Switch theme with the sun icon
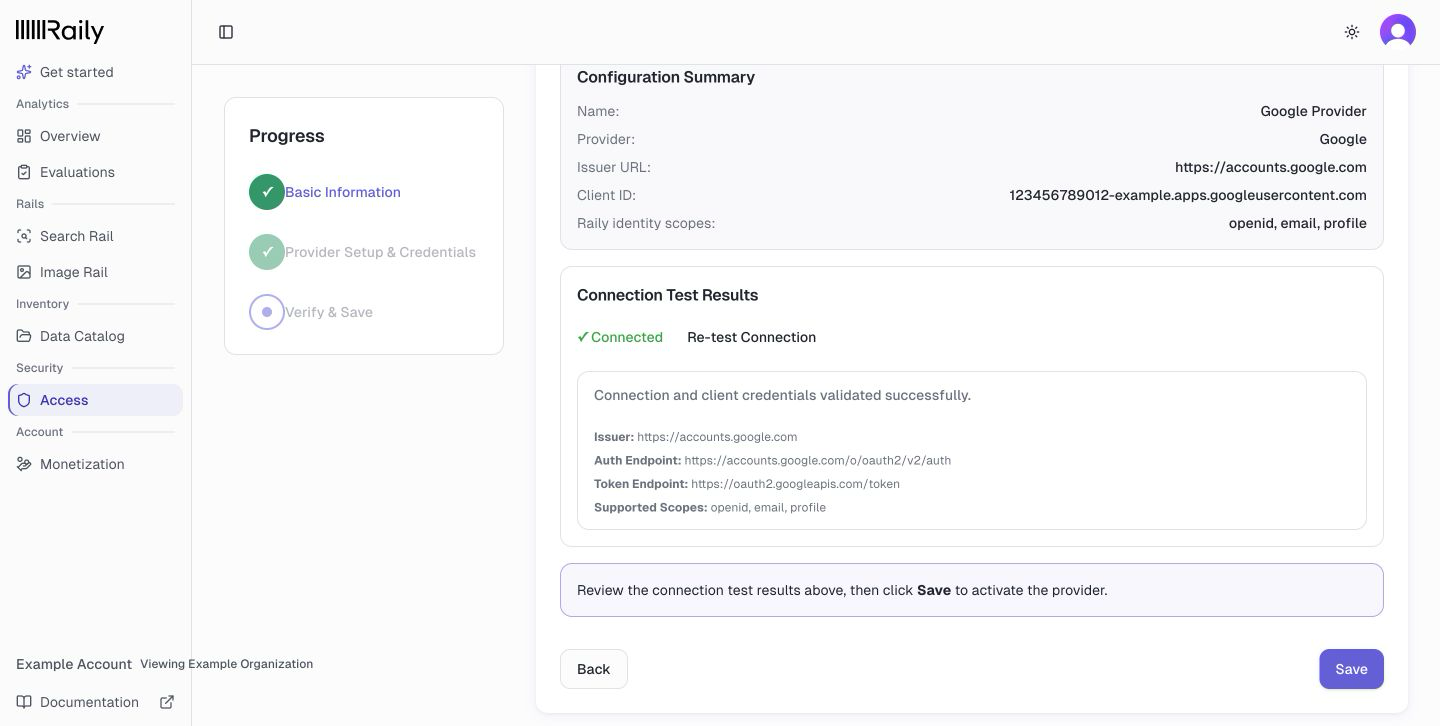 tap(1352, 32)
